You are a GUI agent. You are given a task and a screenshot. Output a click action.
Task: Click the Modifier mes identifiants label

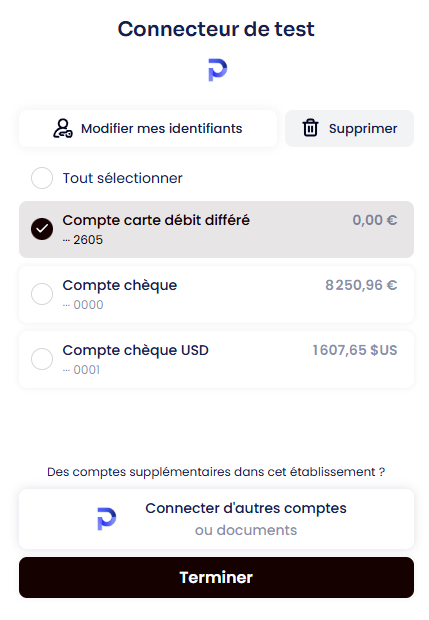[x=161, y=129]
